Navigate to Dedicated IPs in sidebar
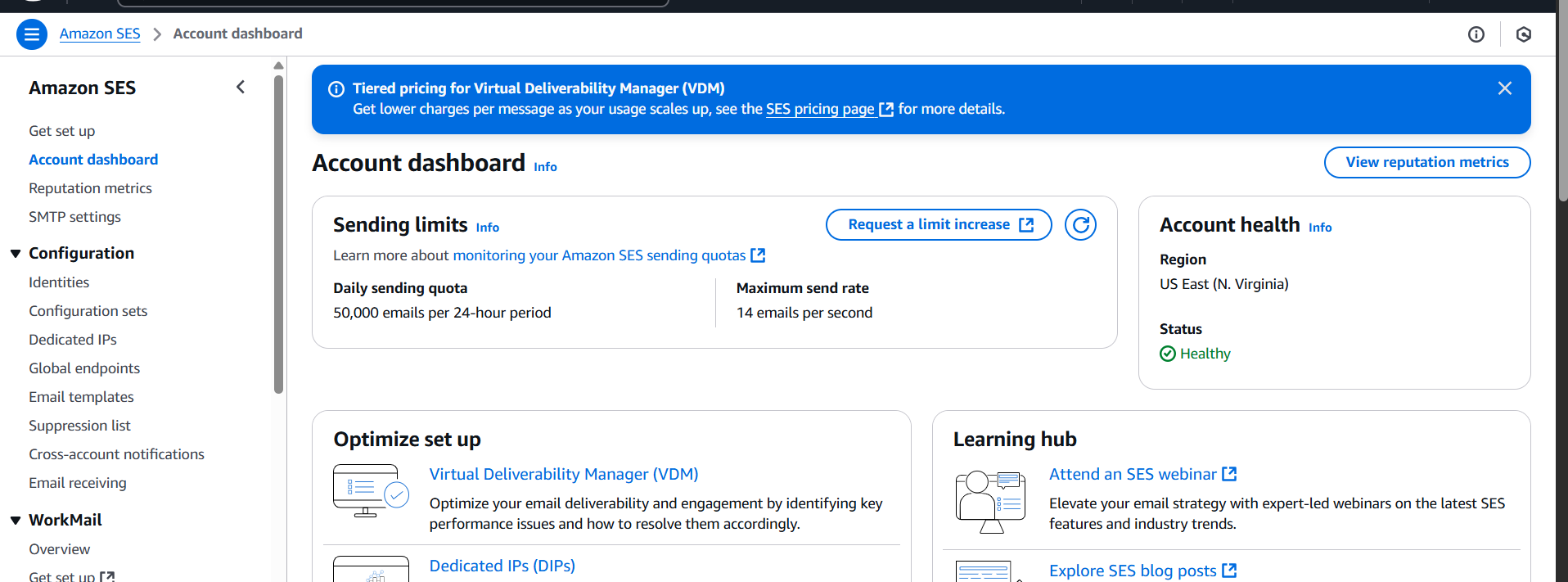 coord(73,340)
